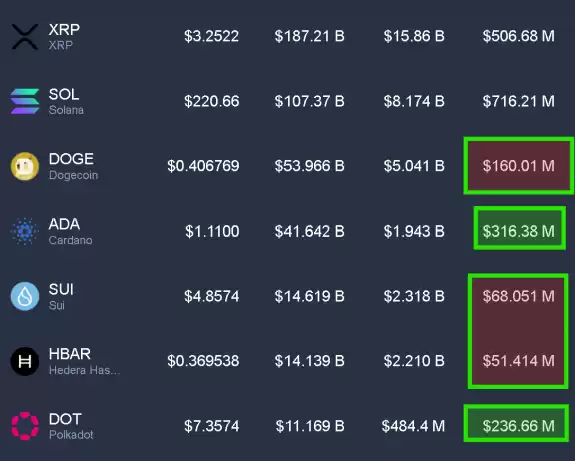Select the Polkadot pink ring icon
Viewport: 575px width, 461px height.
pyautogui.click(x=25, y=426)
